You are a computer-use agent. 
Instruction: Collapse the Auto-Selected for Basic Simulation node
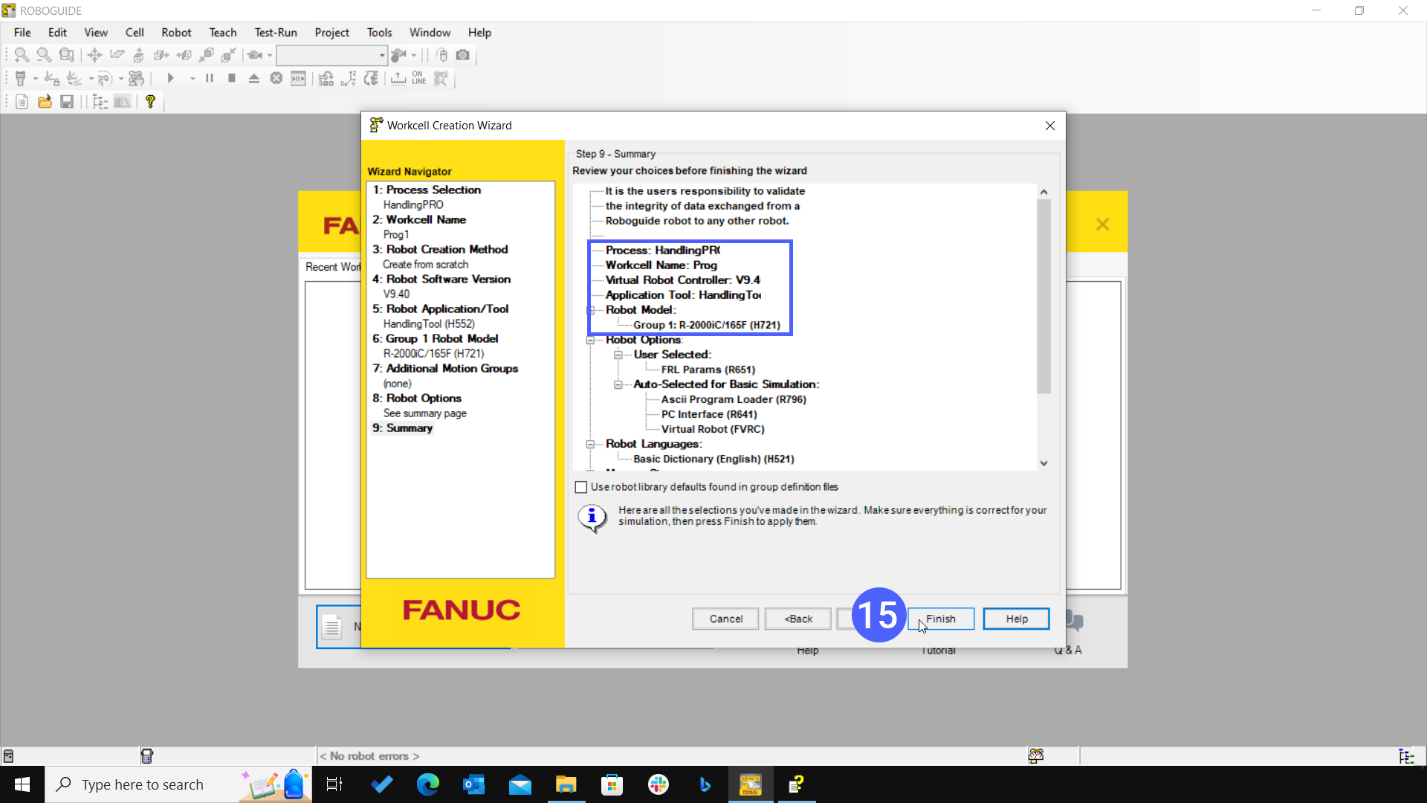point(617,385)
